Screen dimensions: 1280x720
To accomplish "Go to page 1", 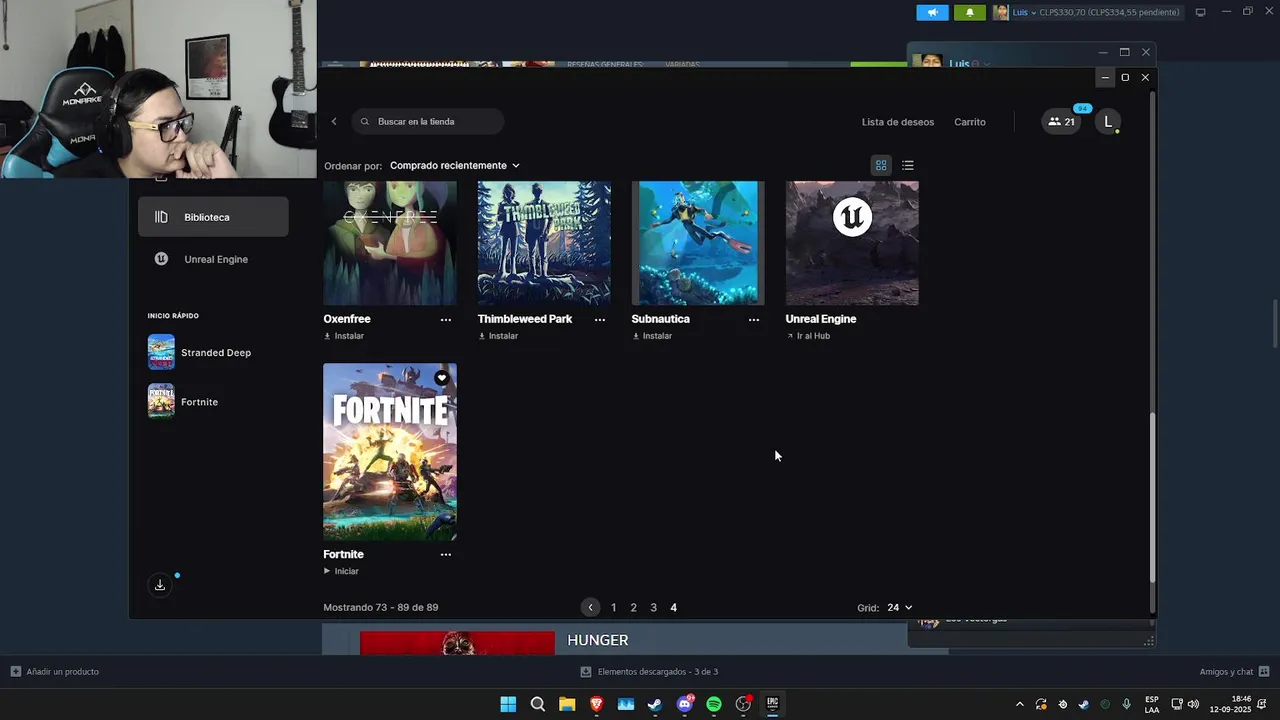I will (613, 607).
